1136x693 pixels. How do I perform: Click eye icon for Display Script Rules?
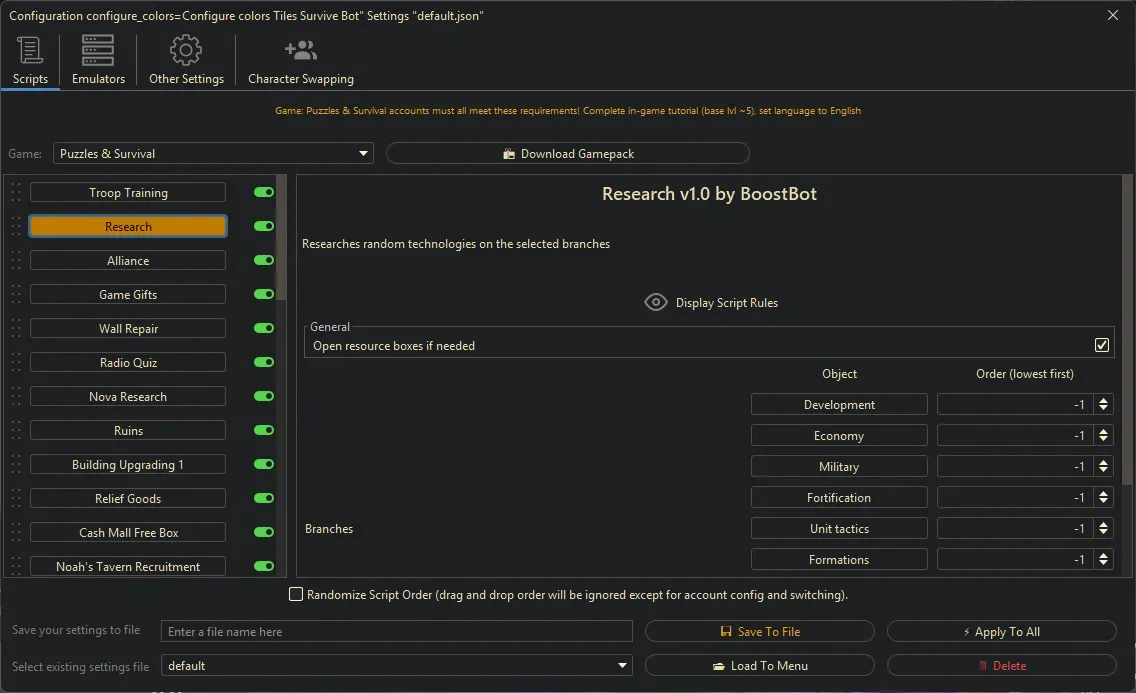click(656, 302)
